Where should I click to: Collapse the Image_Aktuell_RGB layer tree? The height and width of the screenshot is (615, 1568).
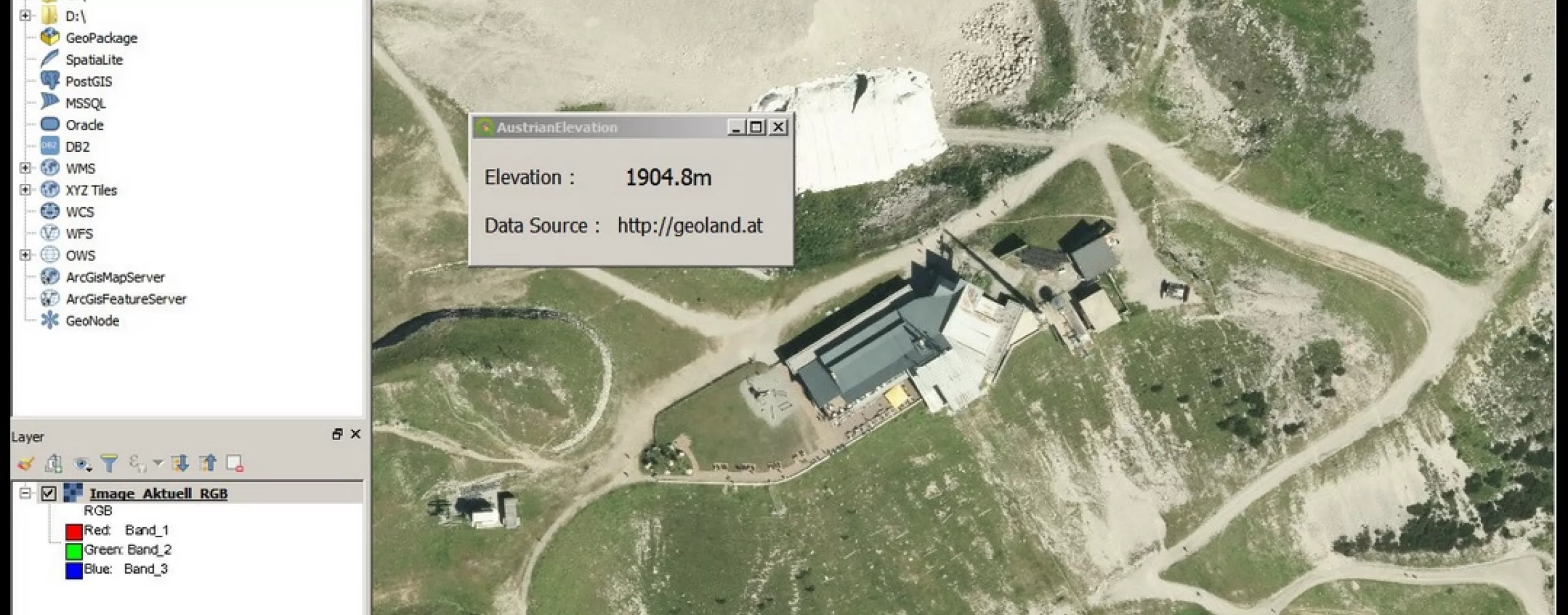[x=25, y=493]
